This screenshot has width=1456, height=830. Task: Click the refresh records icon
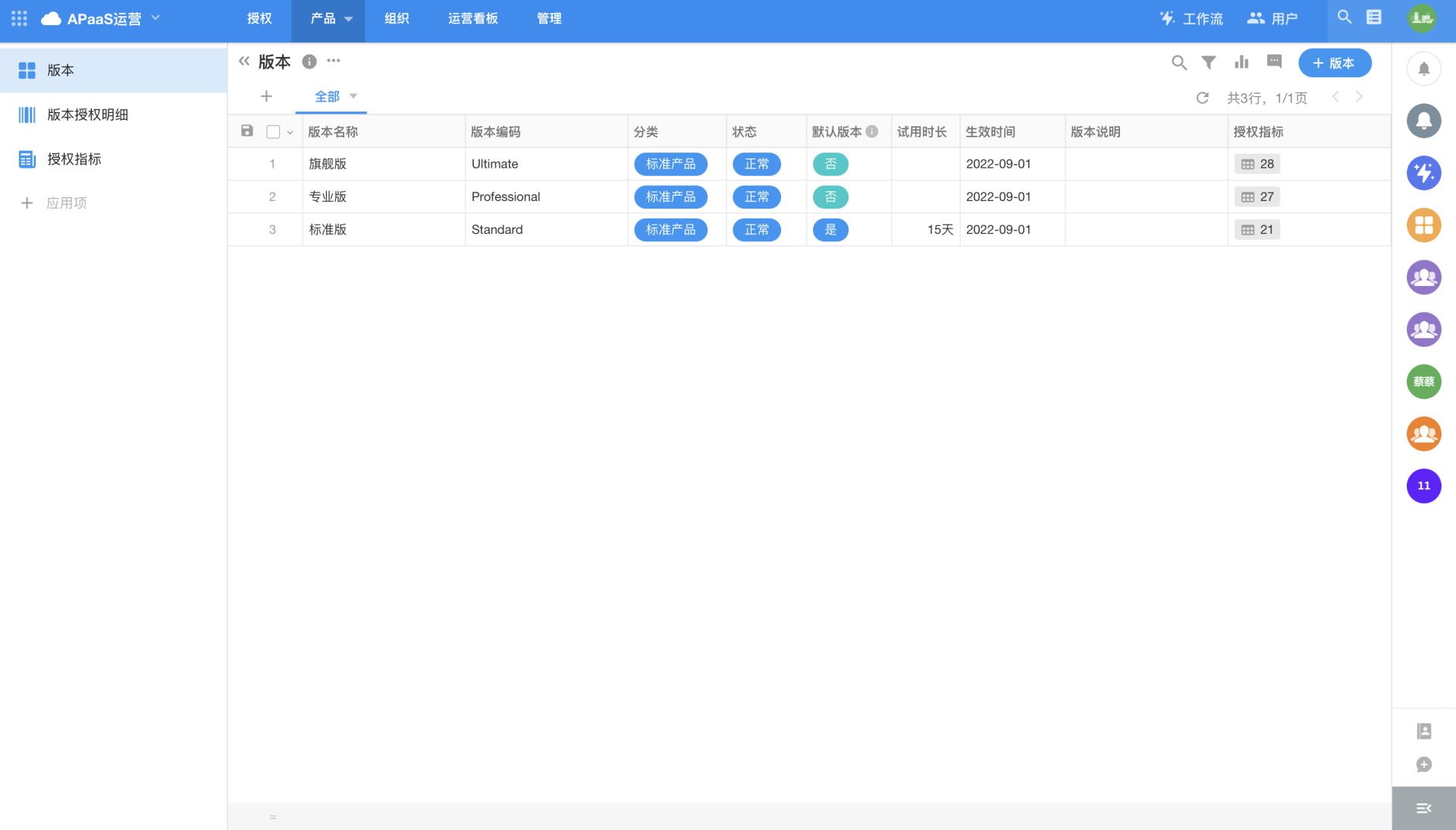click(x=1202, y=98)
